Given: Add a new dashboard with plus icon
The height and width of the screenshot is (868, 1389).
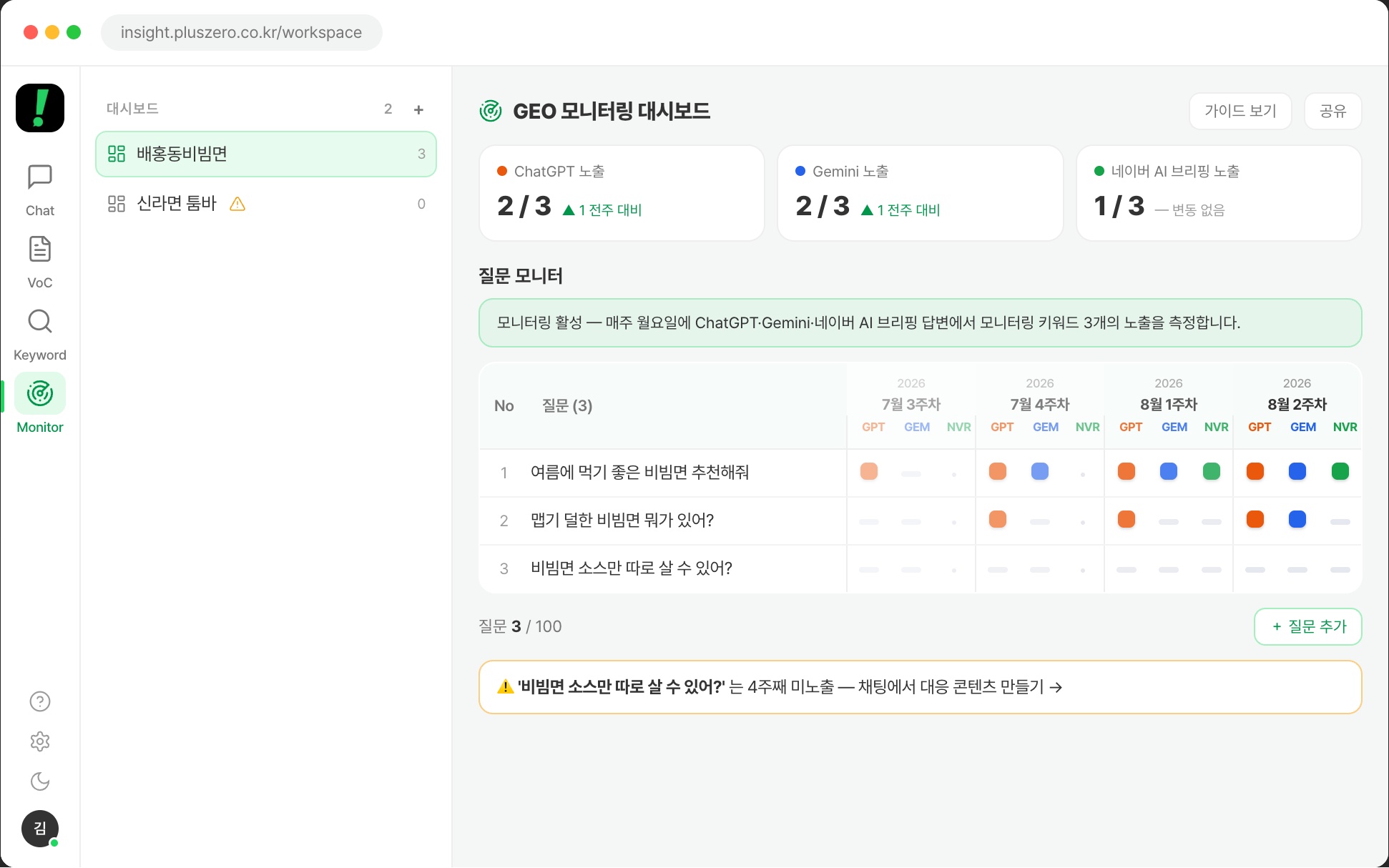Looking at the screenshot, I should 418,109.
